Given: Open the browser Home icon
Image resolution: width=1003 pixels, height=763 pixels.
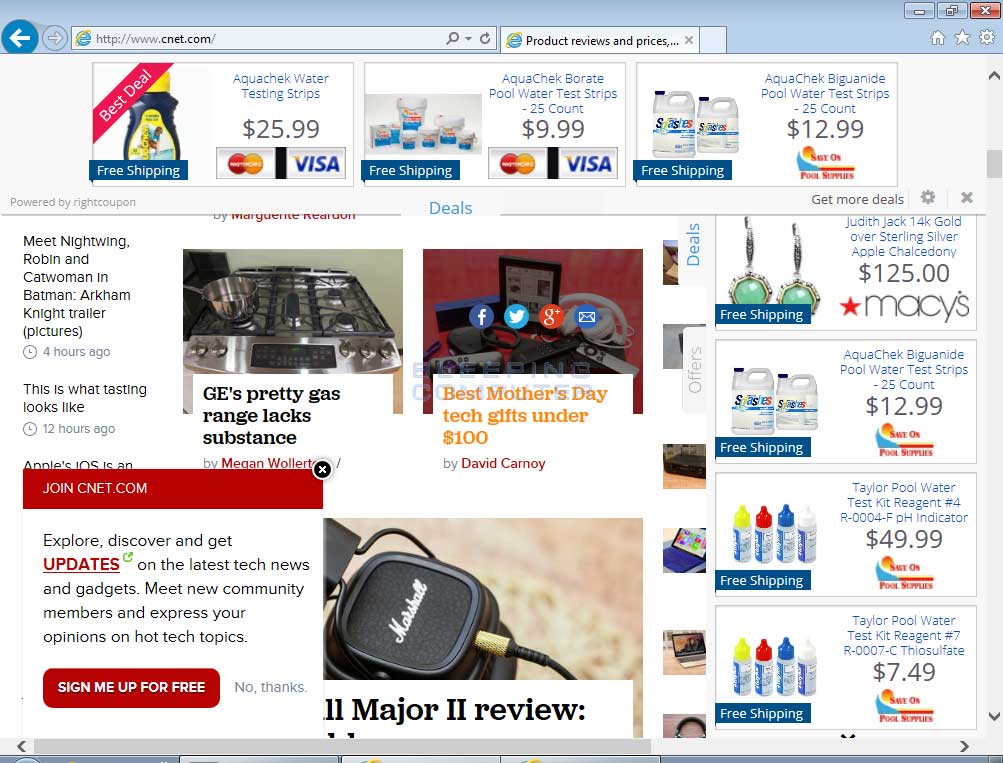Looking at the screenshot, I should [x=937, y=38].
